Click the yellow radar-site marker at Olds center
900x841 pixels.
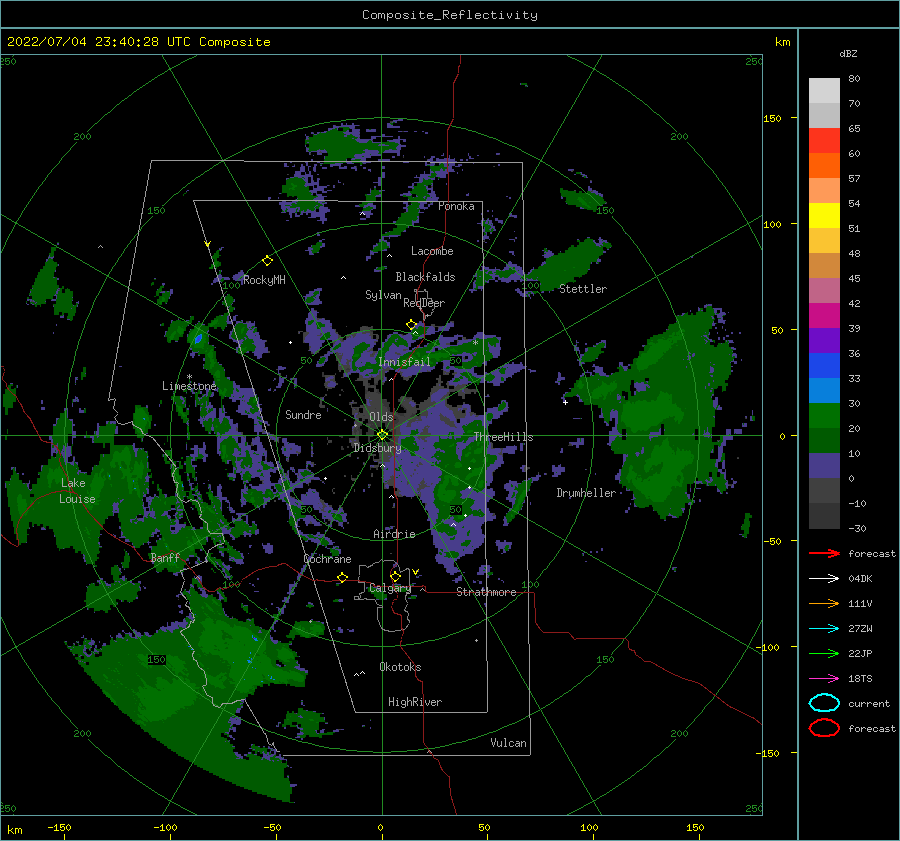pyautogui.click(x=382, y=435)
